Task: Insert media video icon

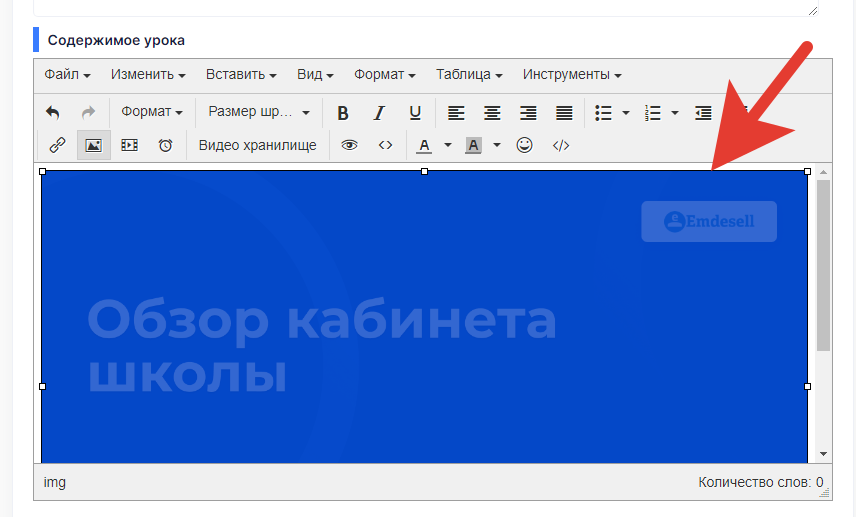Action: [x=129, y=145]
